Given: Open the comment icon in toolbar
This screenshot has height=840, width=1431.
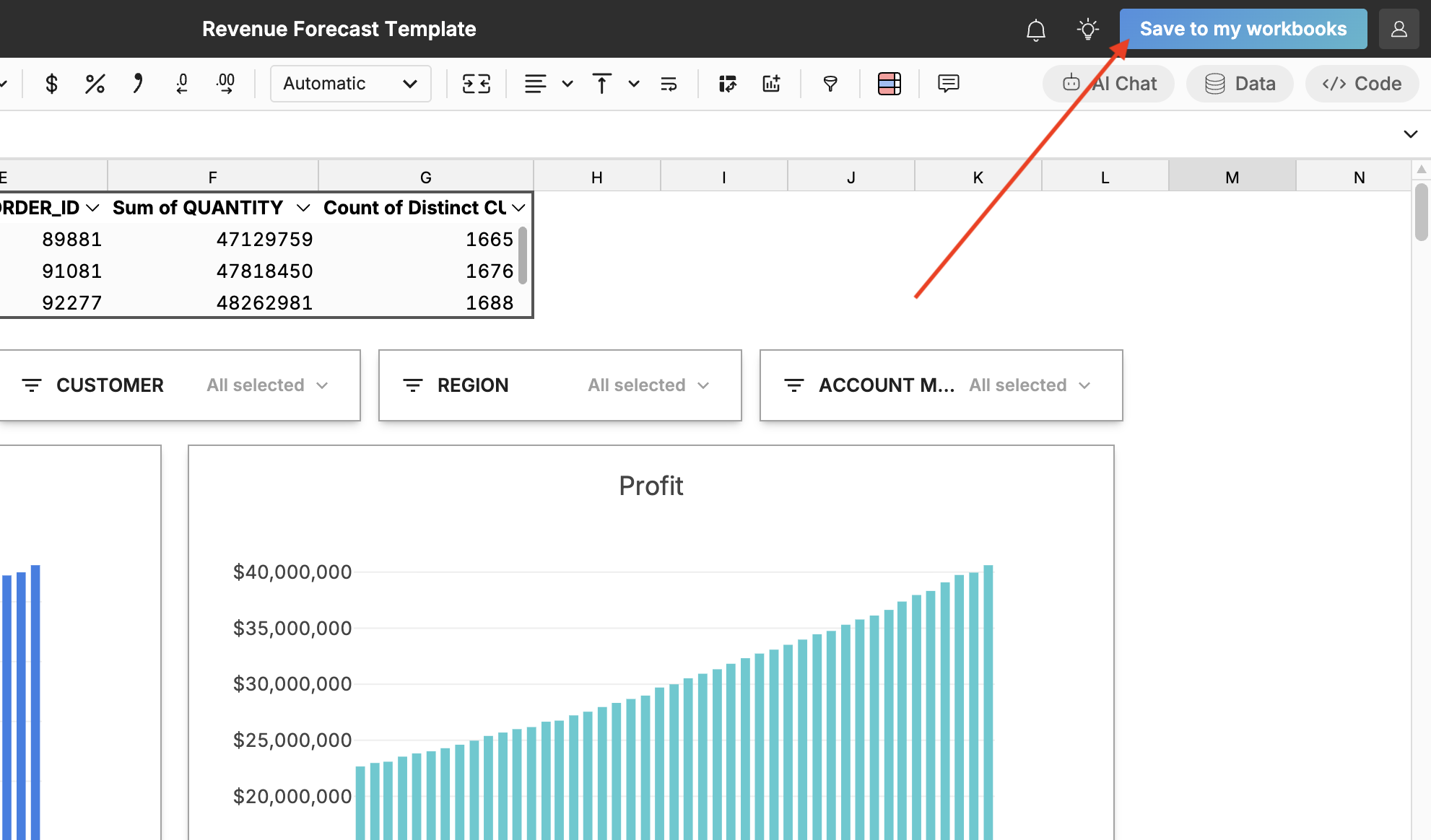Looking at the screenshot, I should point(948,84).
